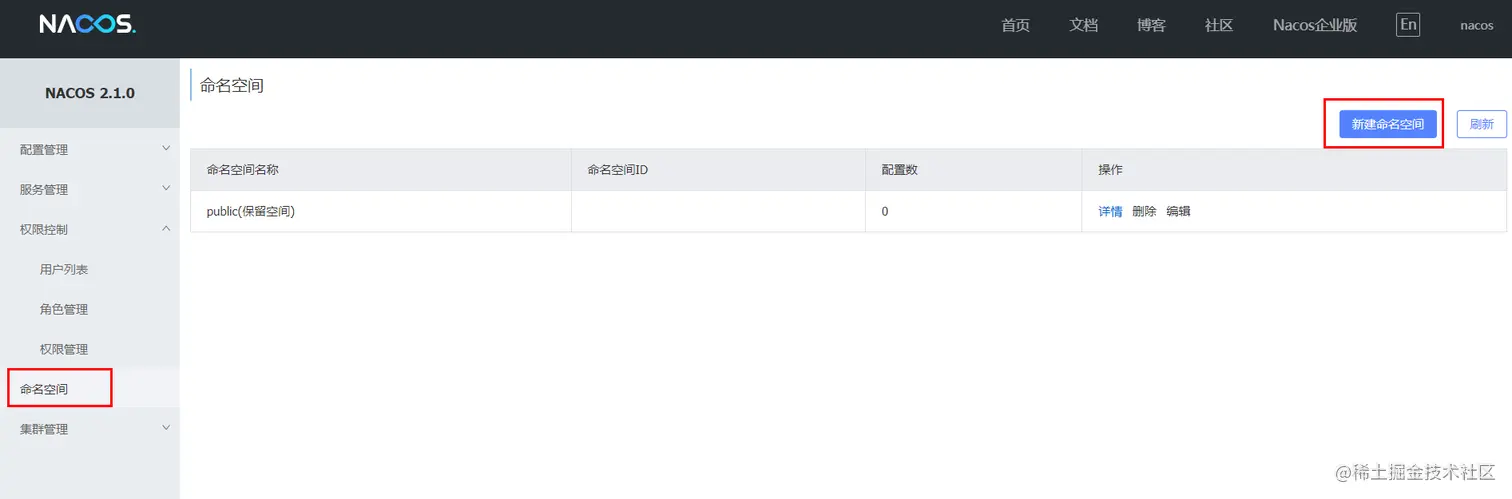1512x499 pixels.
Task: Open 详情 for public namespace
Action: 1110,211
